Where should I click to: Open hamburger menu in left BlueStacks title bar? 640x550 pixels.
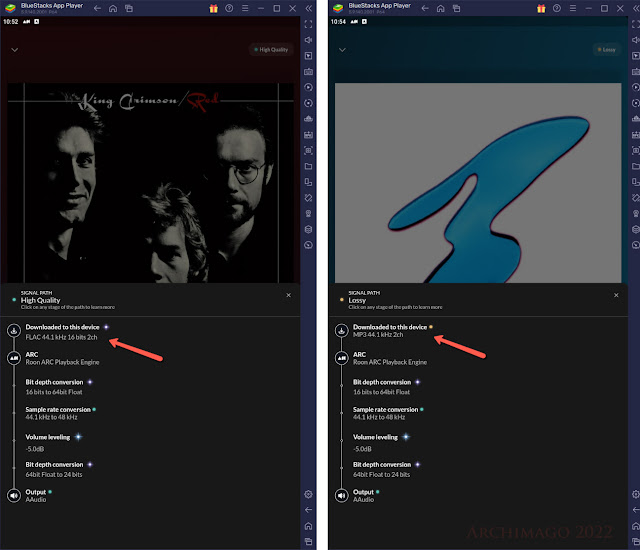pos(245,8)
